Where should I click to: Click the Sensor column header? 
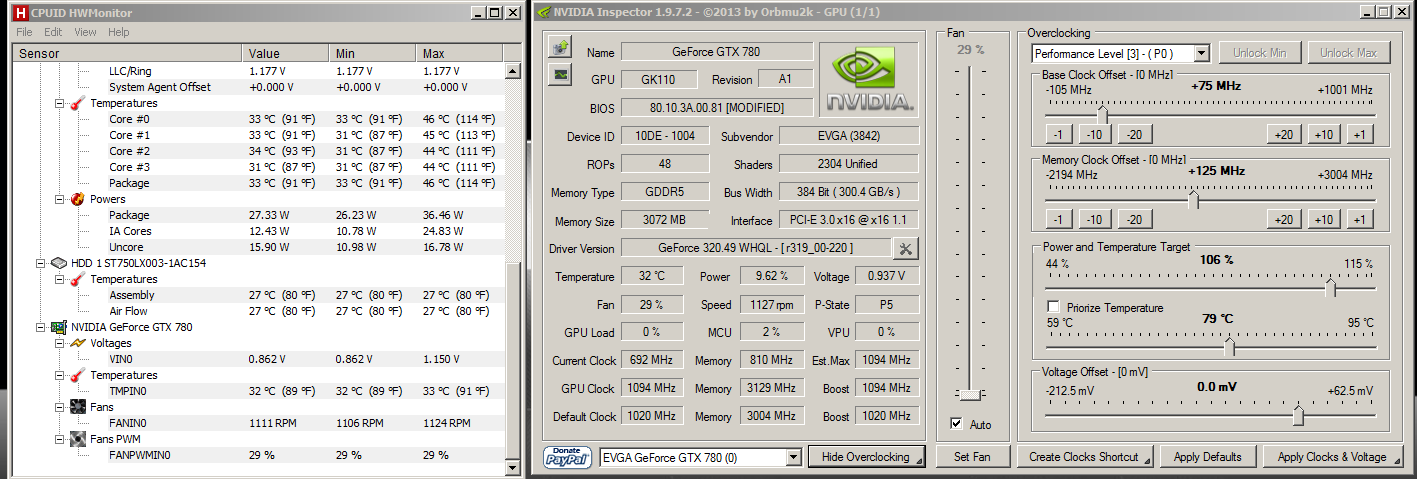point(126,53)
